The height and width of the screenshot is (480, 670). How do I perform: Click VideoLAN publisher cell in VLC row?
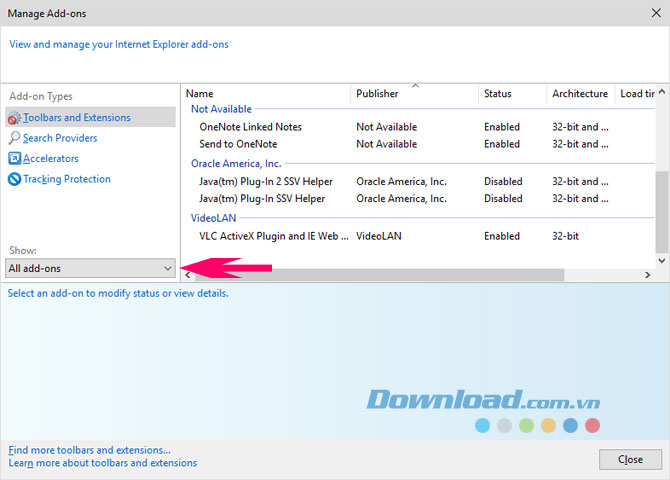[x=379, y=236]
